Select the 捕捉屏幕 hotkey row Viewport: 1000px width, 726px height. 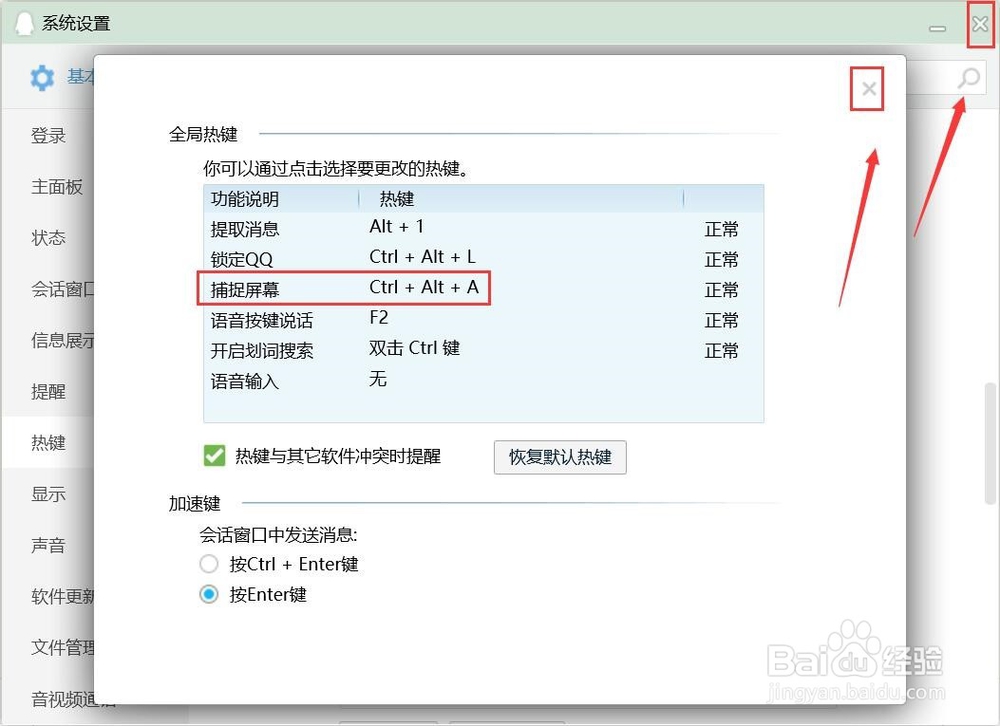300,289
